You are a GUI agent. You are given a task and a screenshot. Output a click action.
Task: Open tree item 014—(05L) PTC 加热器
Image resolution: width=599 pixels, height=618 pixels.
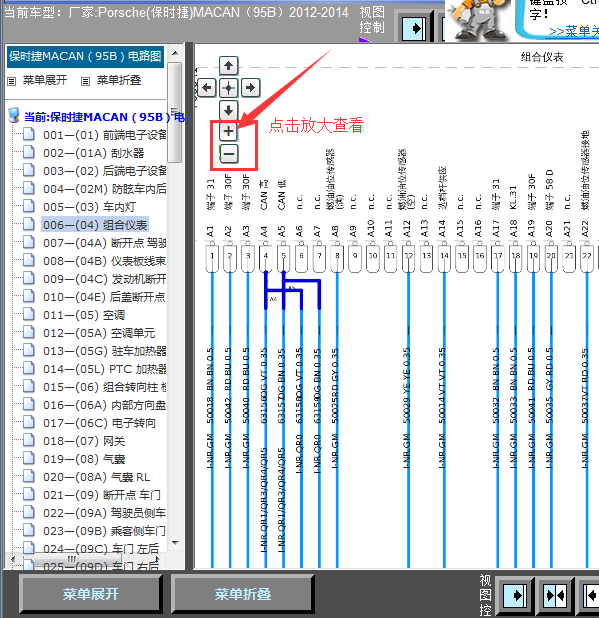(x=104, y=369)
